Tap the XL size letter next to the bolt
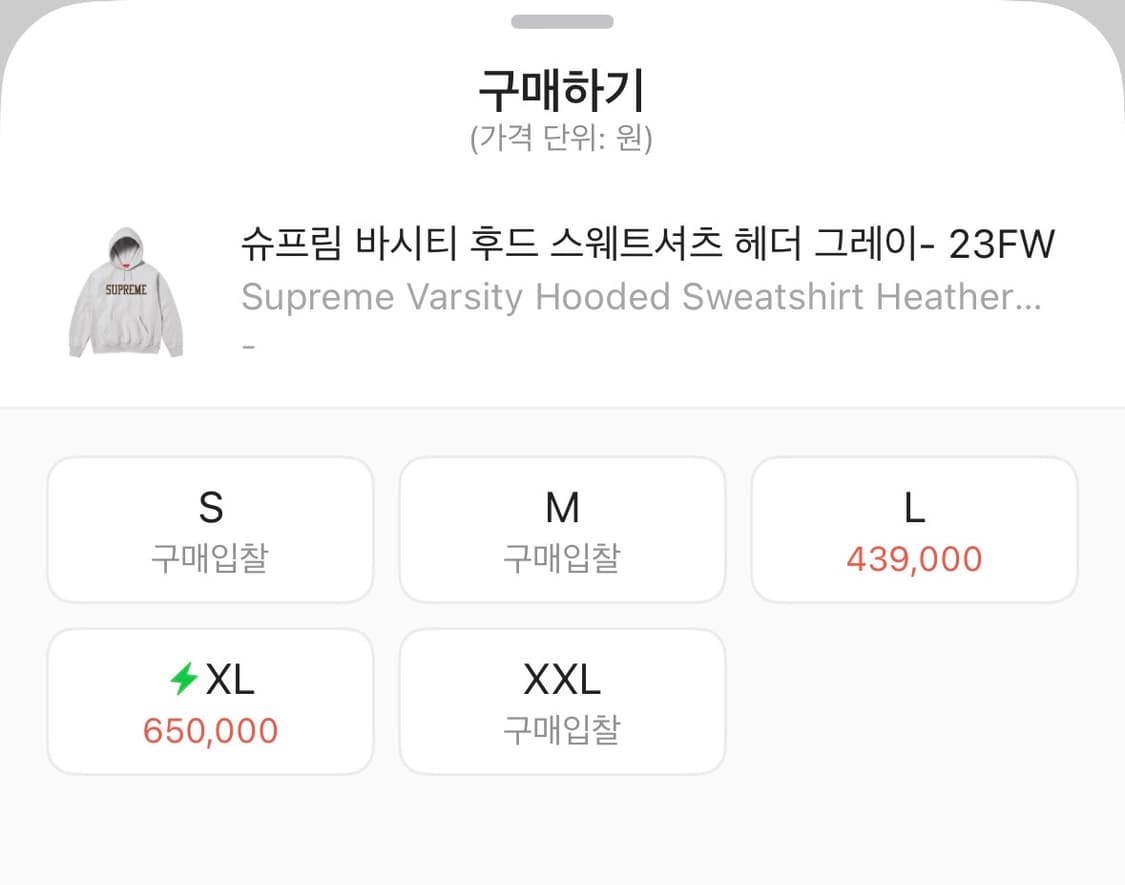Viewport: 1125px width, 885px height. tap(230, 679)
